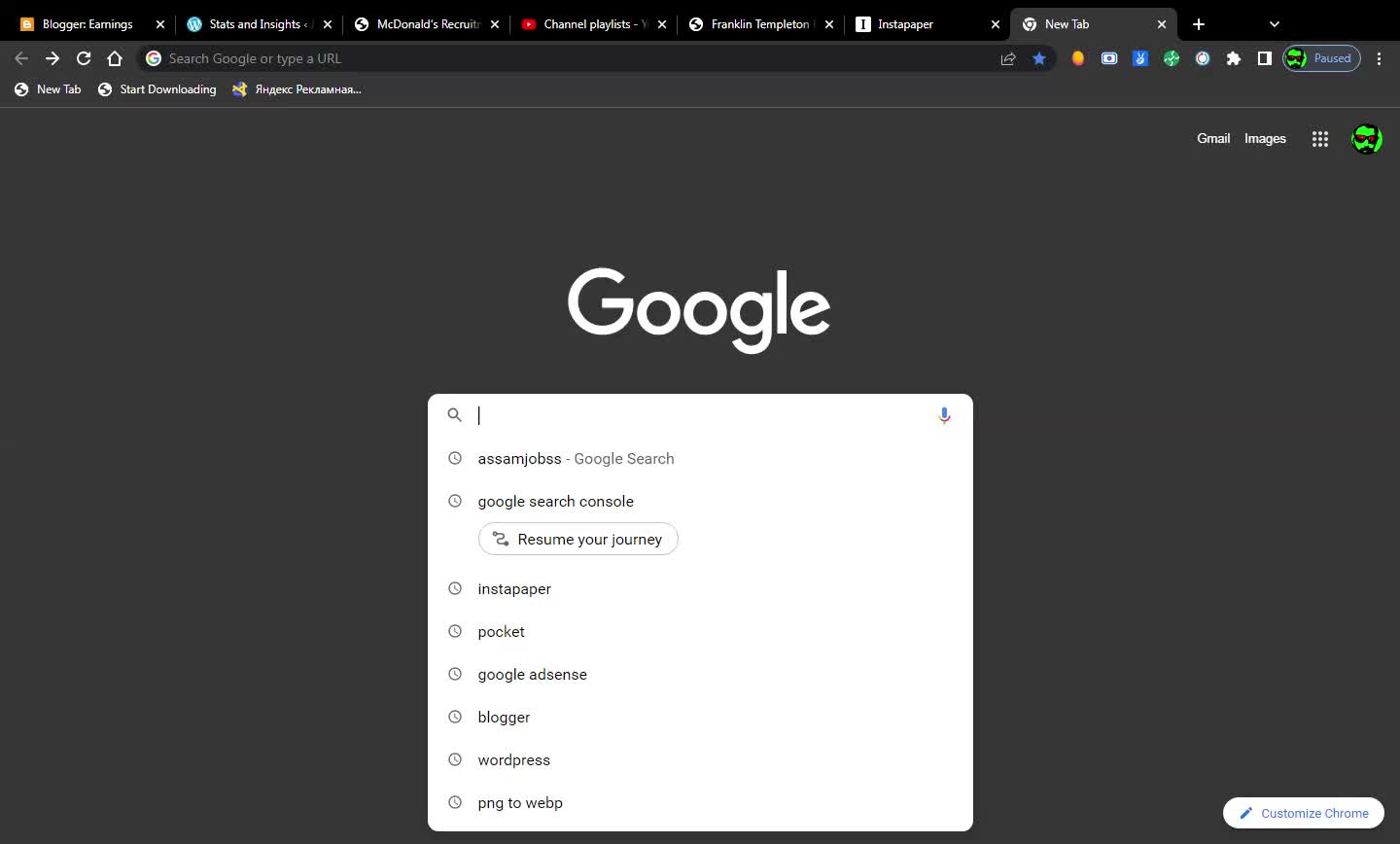Image resolution: width=1400 pixels, height=844 pixels.
Task: Switch to the Blogger: Earnings tab
Action: point(87,24)
